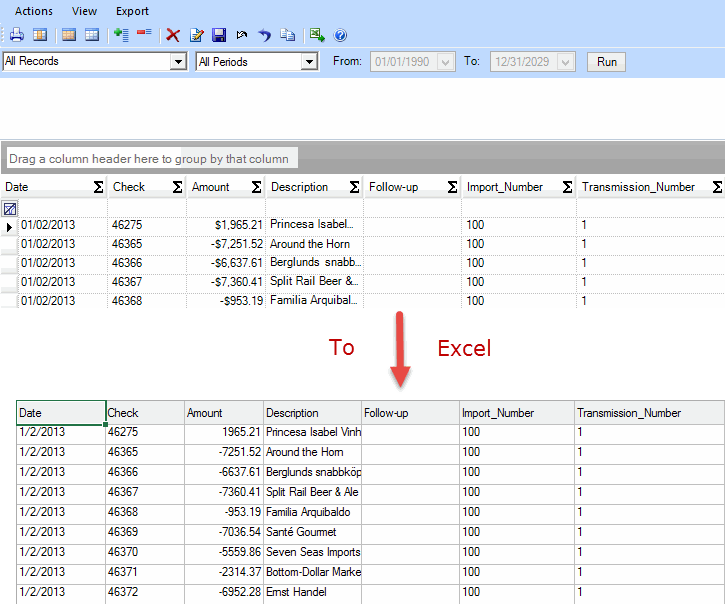The height and width of the screenshot is (616, 725).
Task: Open the From date picker dropdown
Action: (446, 62)
